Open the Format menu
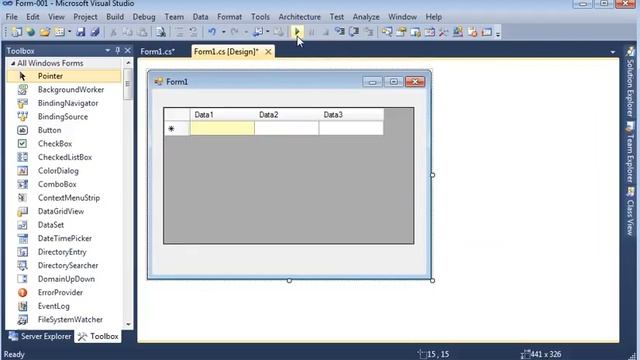Image resolution: width=640 pixels, height=360 pixels. tap(229, 17)
